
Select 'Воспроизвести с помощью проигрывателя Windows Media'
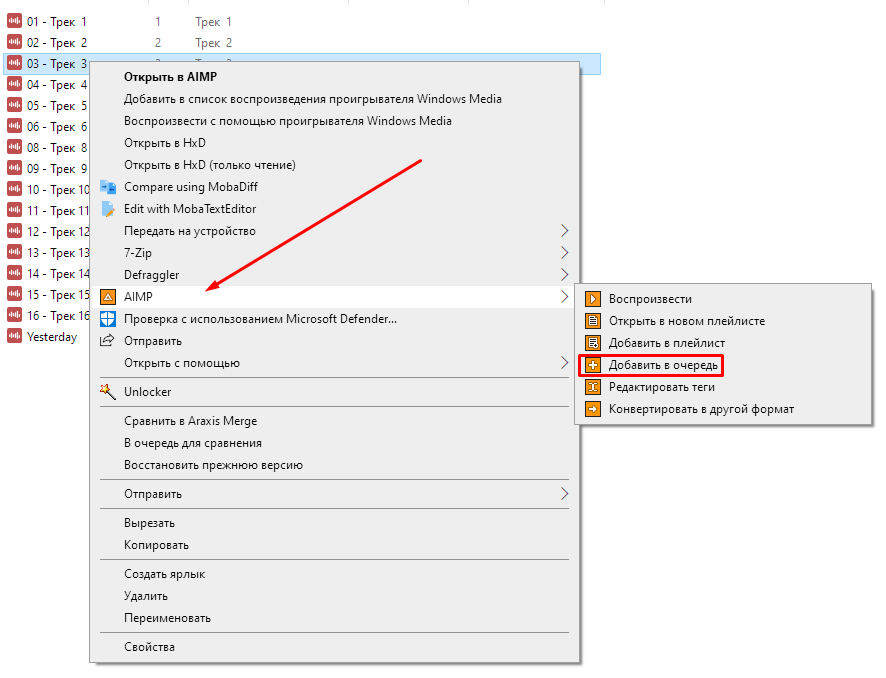(x=288, y=121)
